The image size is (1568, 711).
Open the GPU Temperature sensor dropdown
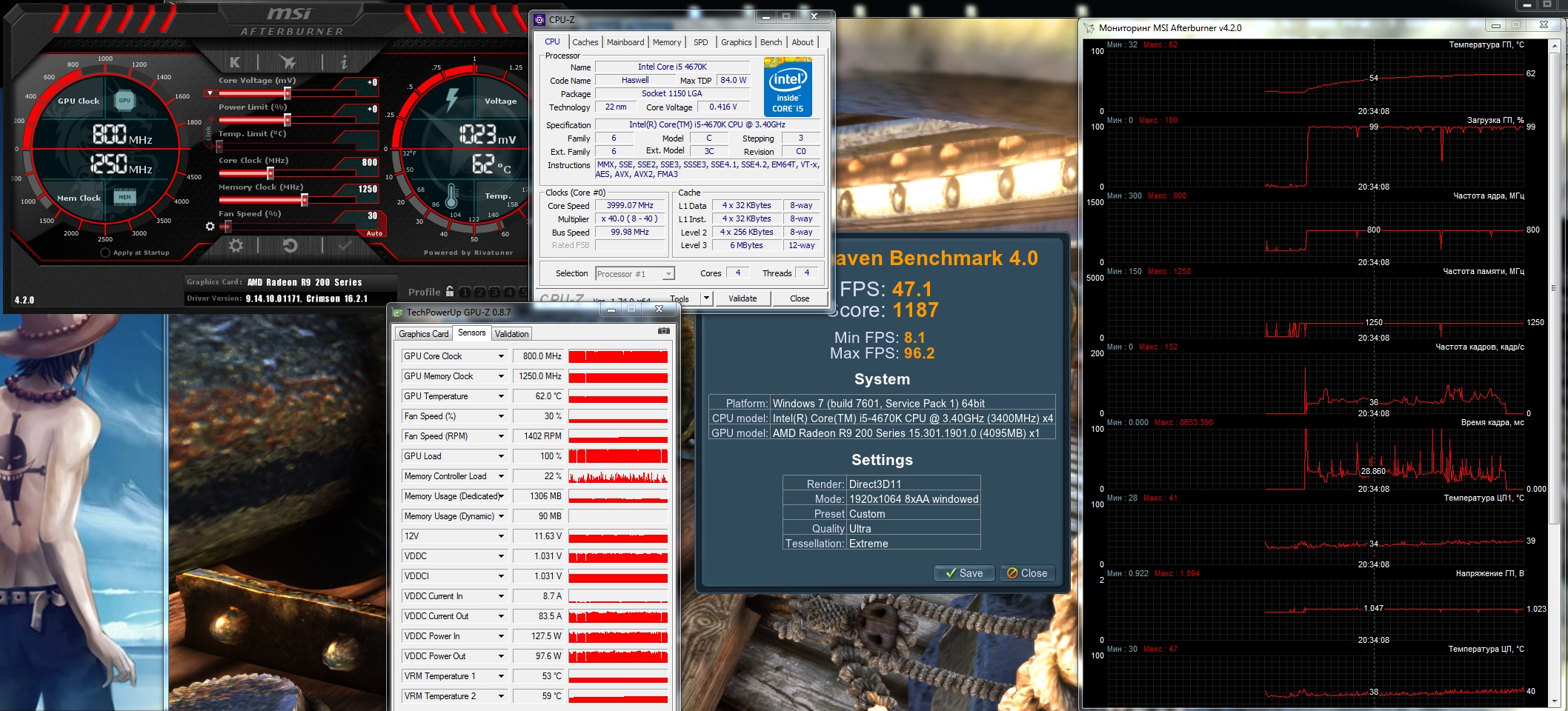[501, 396]
